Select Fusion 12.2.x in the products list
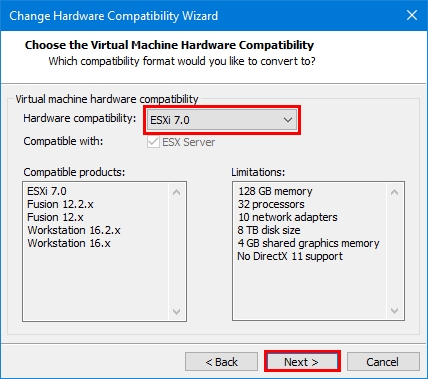428x379 pixels. point(60,204)
